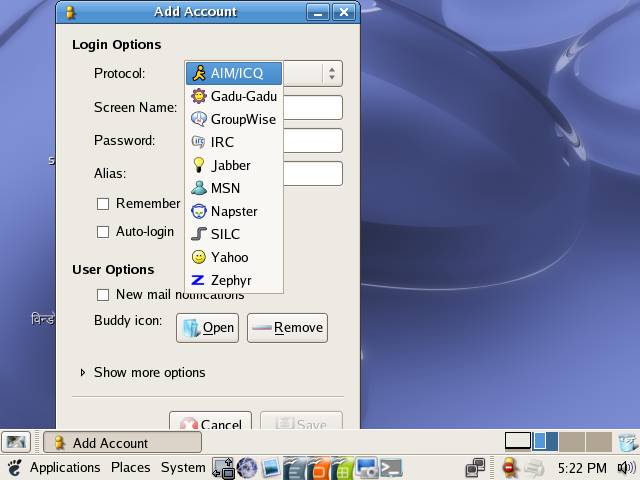Enable the Remember password checkbox
Image resolution: width=640 pixels, height=480 pixels.
pos(102,204)
